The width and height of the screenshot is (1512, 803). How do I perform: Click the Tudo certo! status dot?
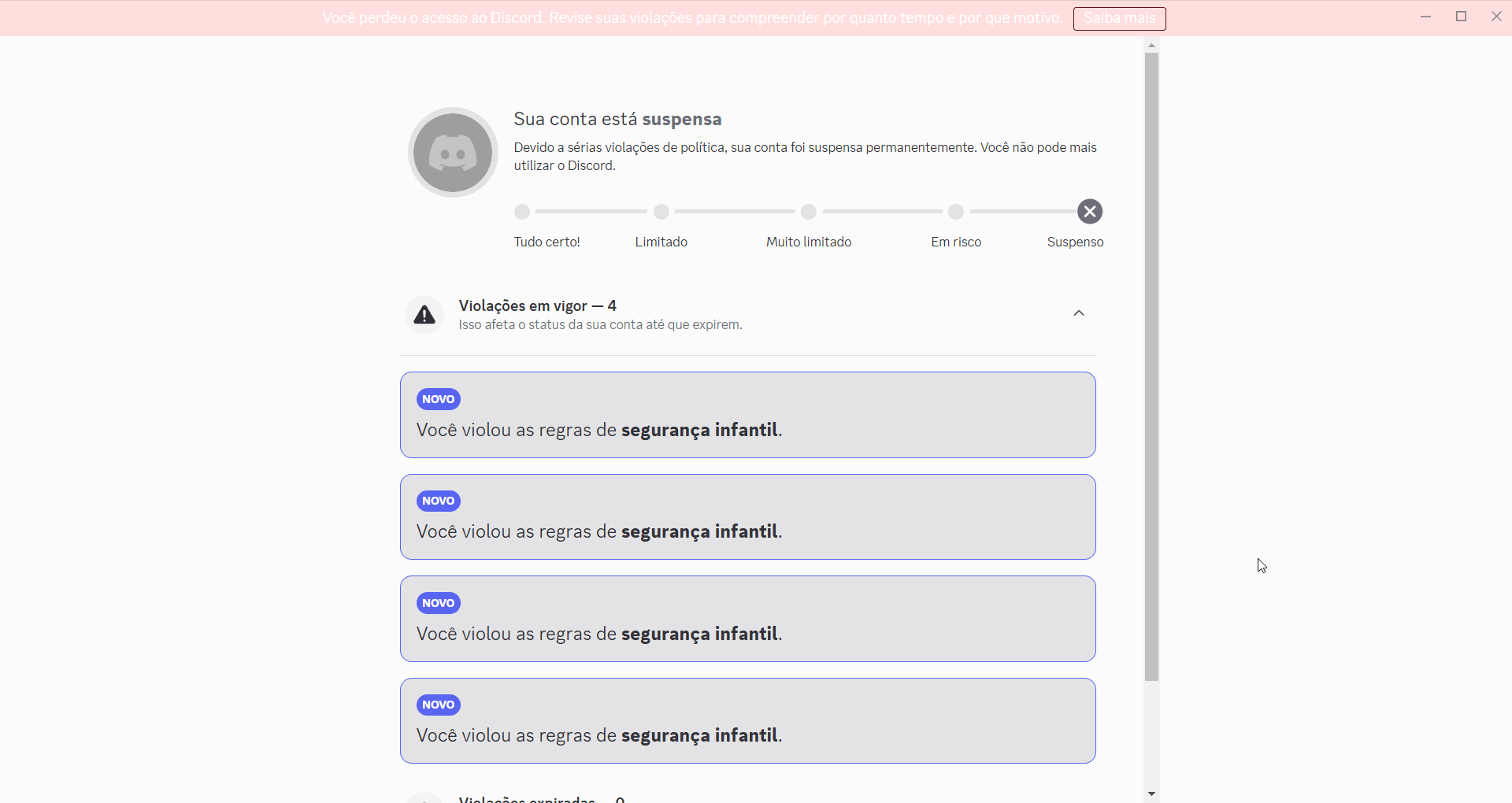coord(522,212)
